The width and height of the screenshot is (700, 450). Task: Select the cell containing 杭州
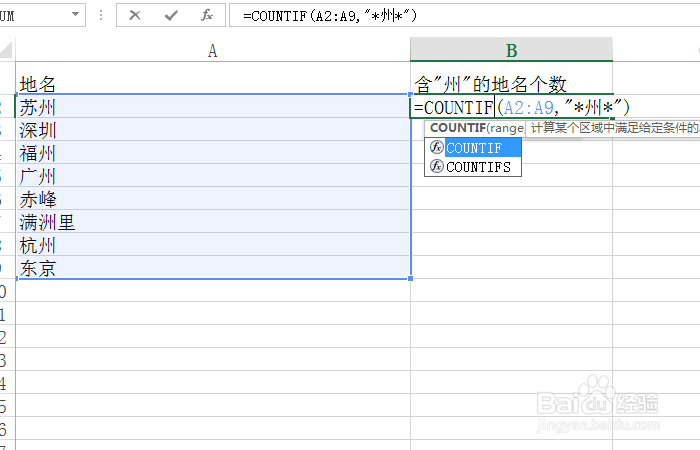pos(213,245)
